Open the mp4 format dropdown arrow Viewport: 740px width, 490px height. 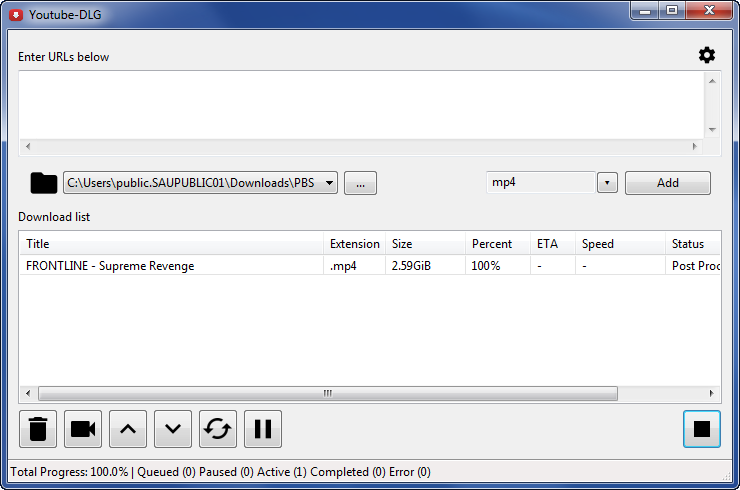[x=607, y=183]
